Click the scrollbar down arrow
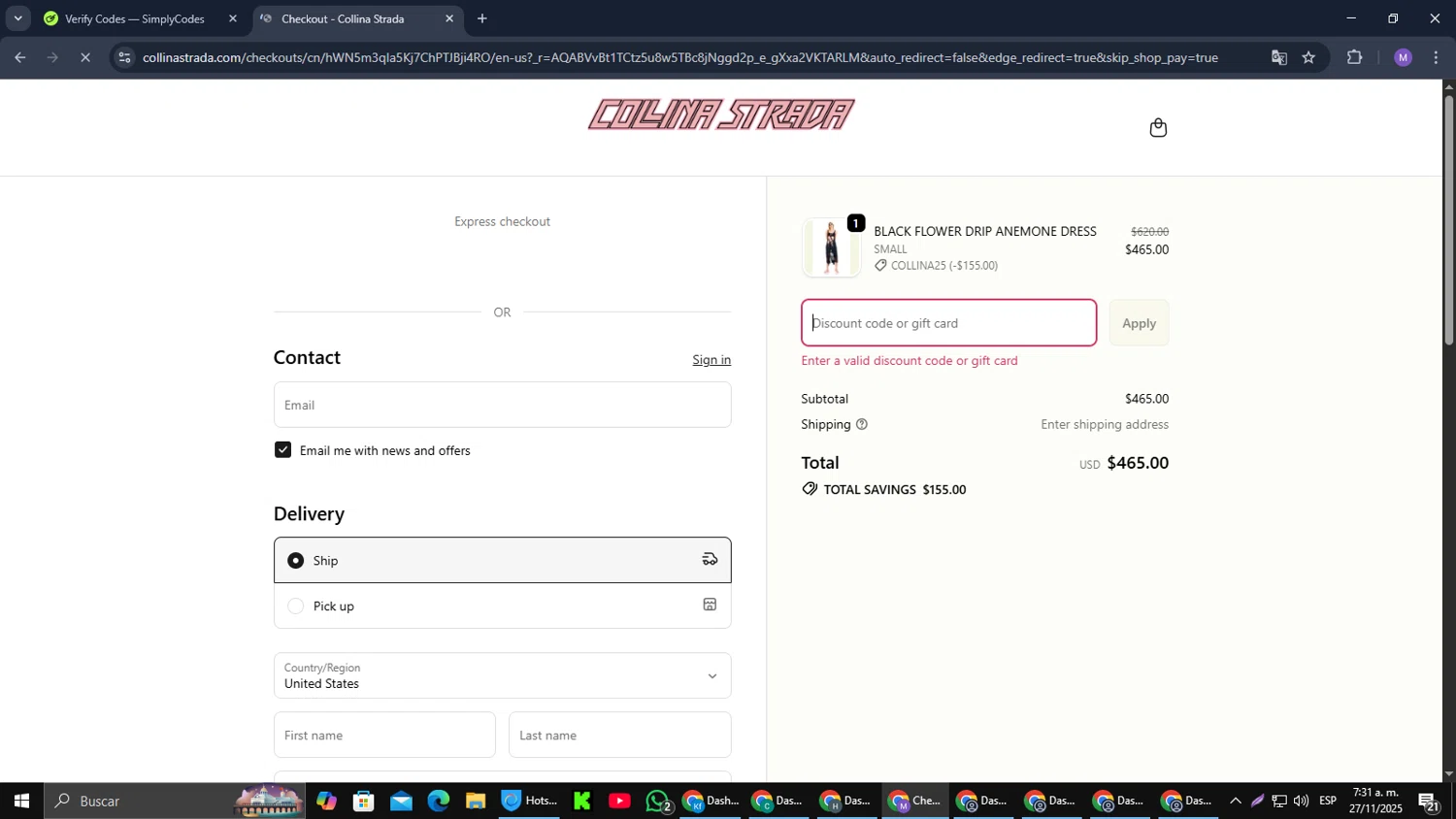 [1448, 774]
